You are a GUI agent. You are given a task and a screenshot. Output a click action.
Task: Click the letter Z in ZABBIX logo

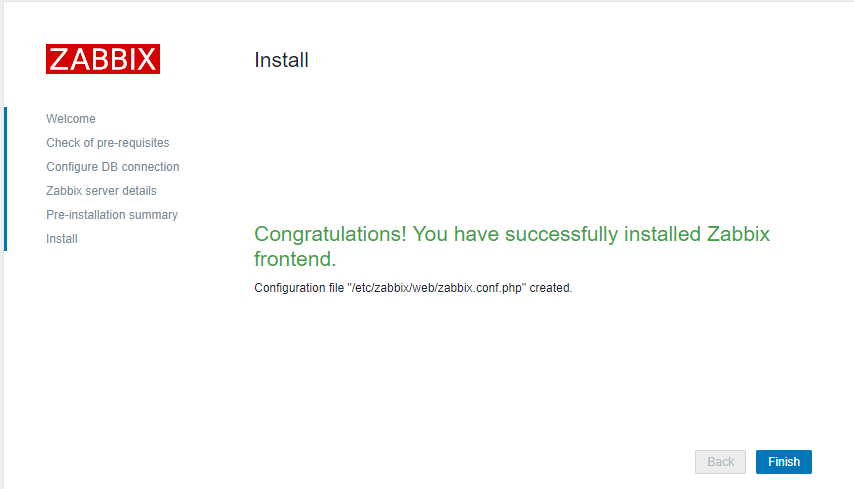click(58, 59)
